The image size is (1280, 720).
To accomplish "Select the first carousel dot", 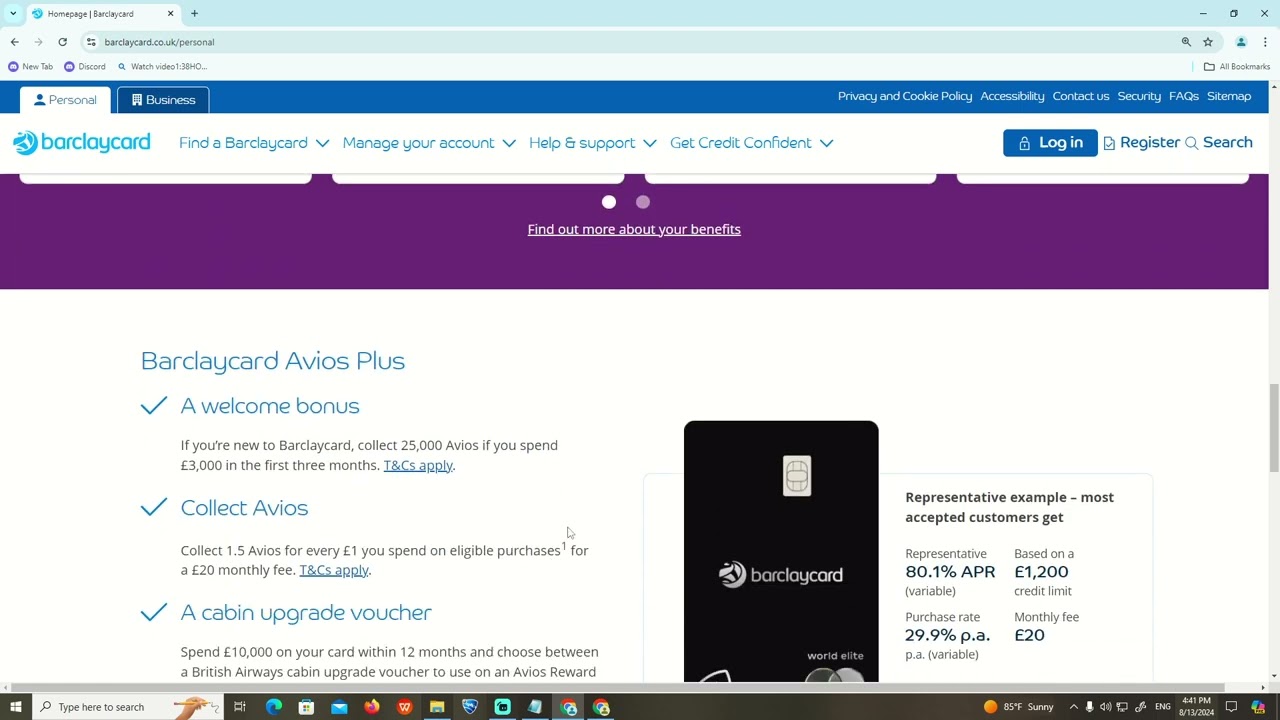I will point(609,202).
